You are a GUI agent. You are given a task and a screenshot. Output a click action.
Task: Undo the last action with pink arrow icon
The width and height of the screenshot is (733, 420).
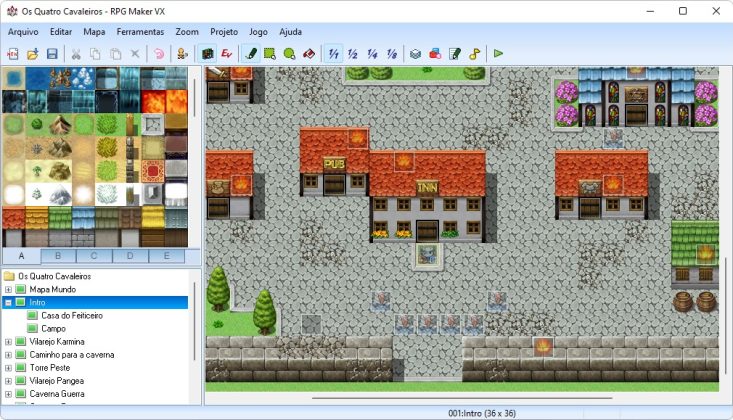pos(159,54)
